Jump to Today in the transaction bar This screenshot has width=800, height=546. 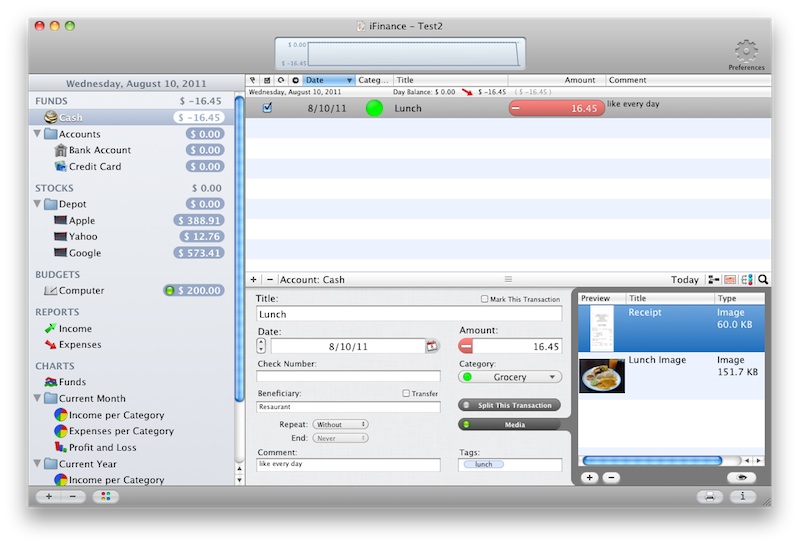point(685,280)
